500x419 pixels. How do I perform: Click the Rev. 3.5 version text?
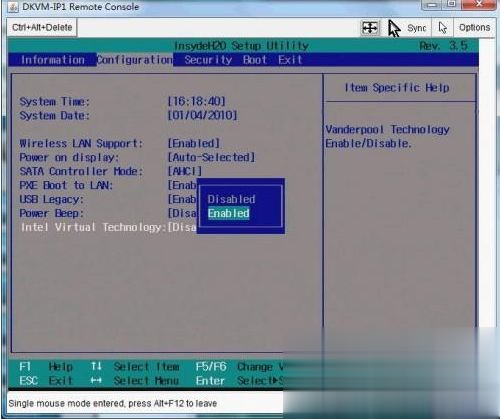tap(444, 45)
